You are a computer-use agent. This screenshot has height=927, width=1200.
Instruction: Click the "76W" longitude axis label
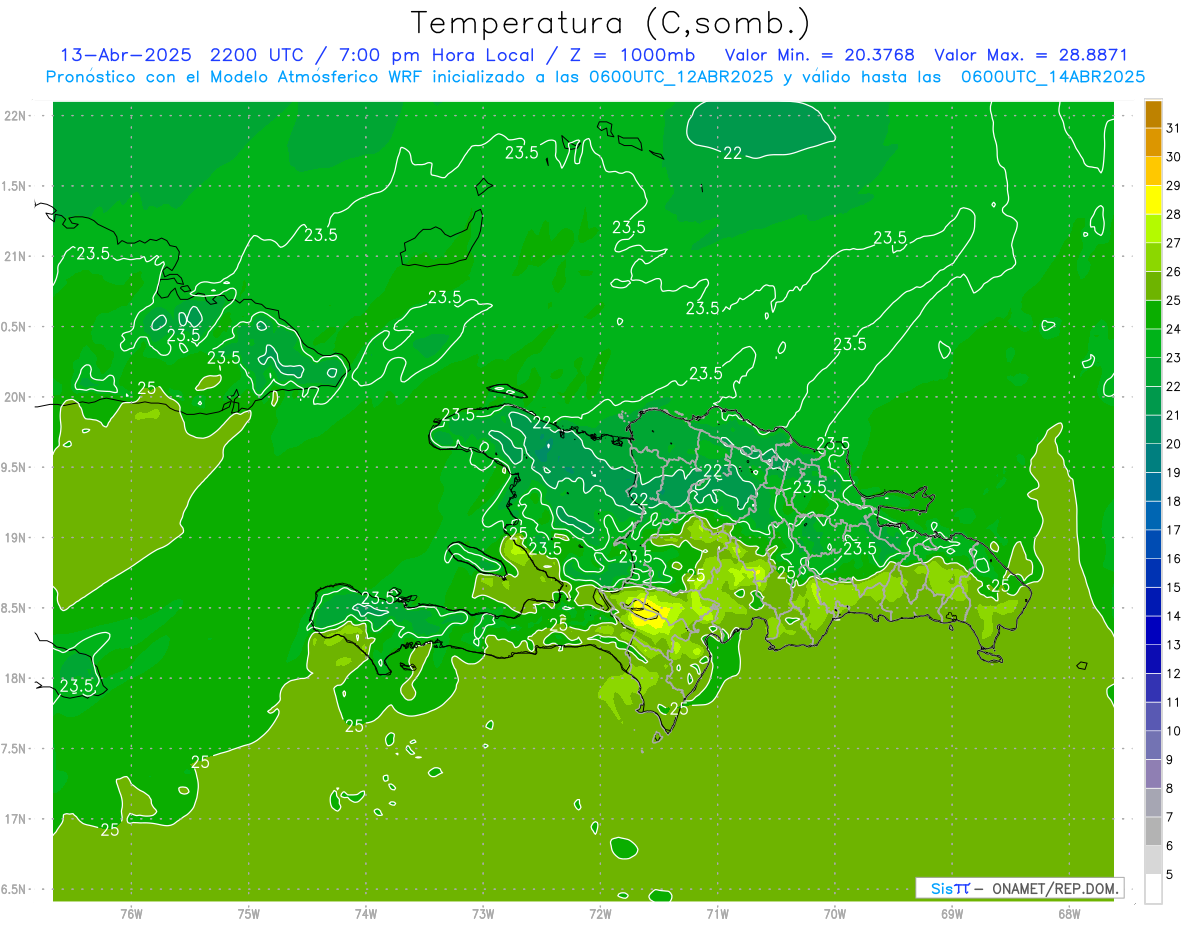pos(131,914)
